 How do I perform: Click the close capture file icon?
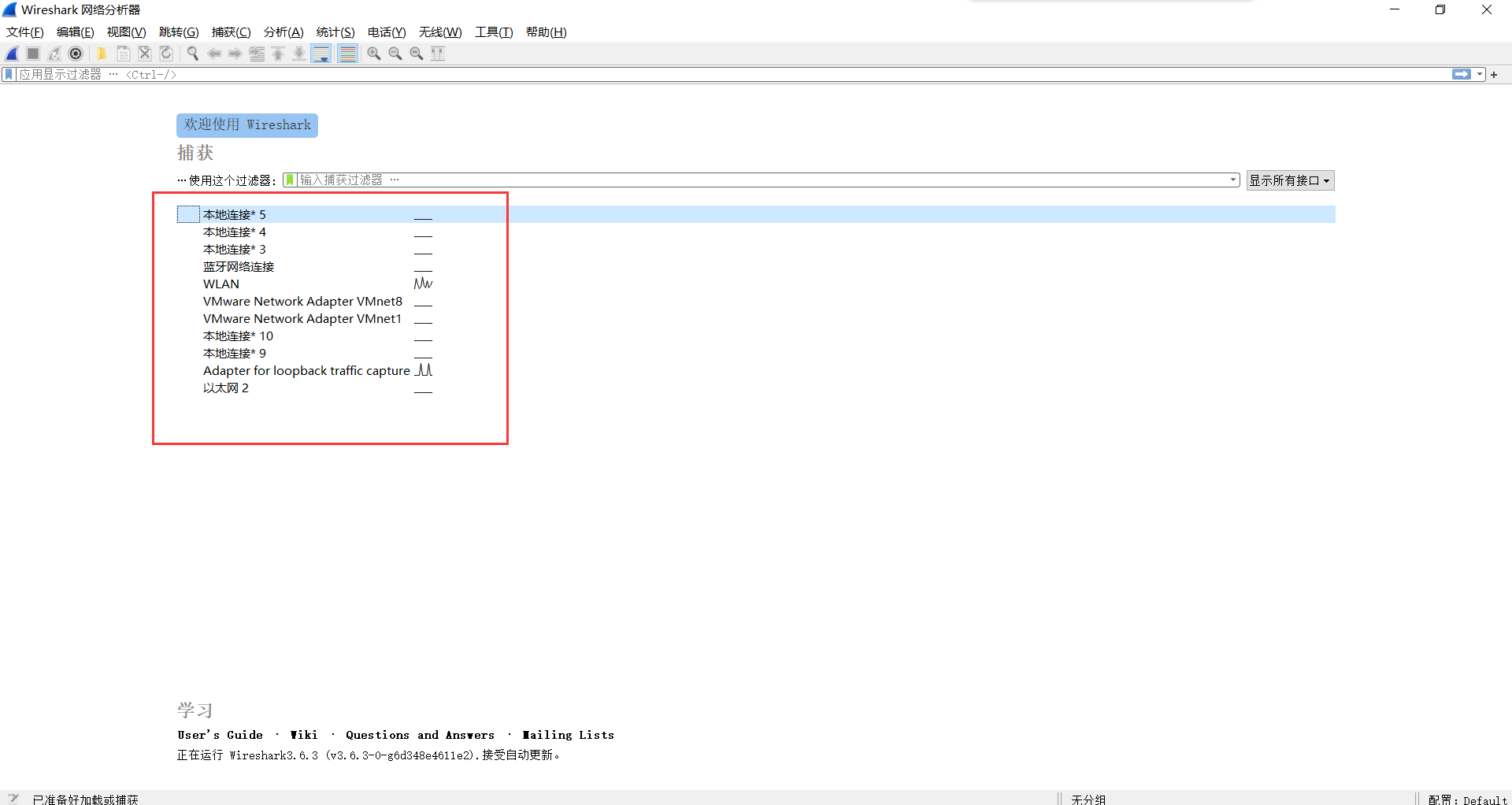coord(145,54)
